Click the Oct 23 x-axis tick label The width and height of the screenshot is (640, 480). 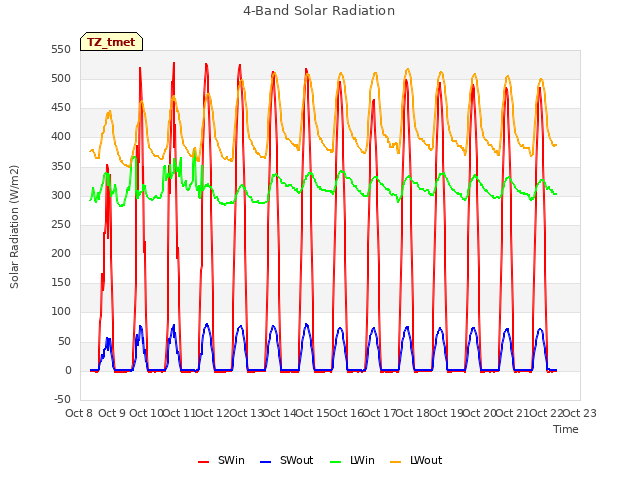tap(579, 413)
